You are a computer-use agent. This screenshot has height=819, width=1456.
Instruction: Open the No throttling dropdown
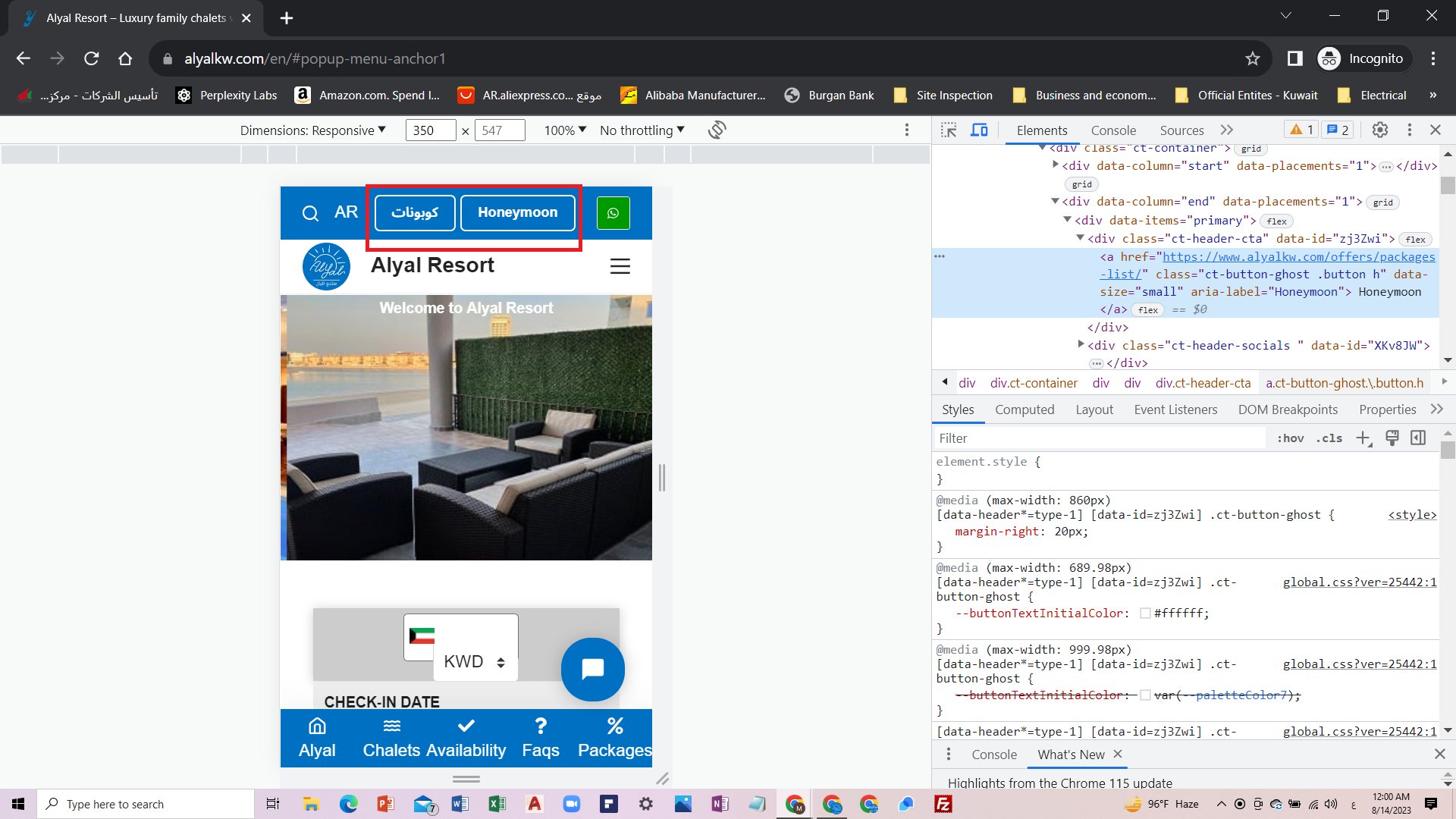642,130
